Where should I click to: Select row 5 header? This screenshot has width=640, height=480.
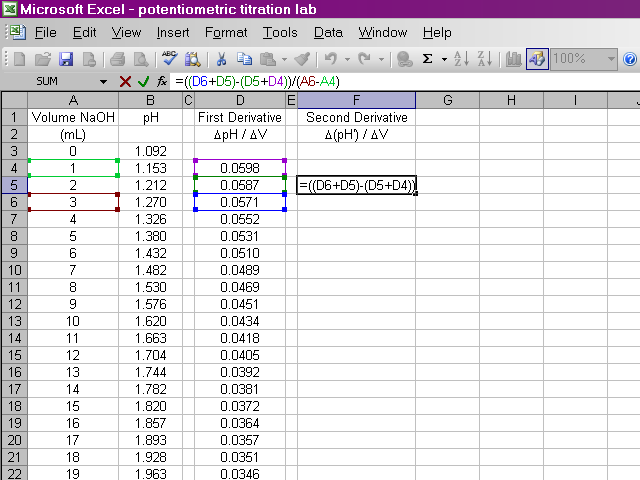pyautogui.click(x=14, y=185)
